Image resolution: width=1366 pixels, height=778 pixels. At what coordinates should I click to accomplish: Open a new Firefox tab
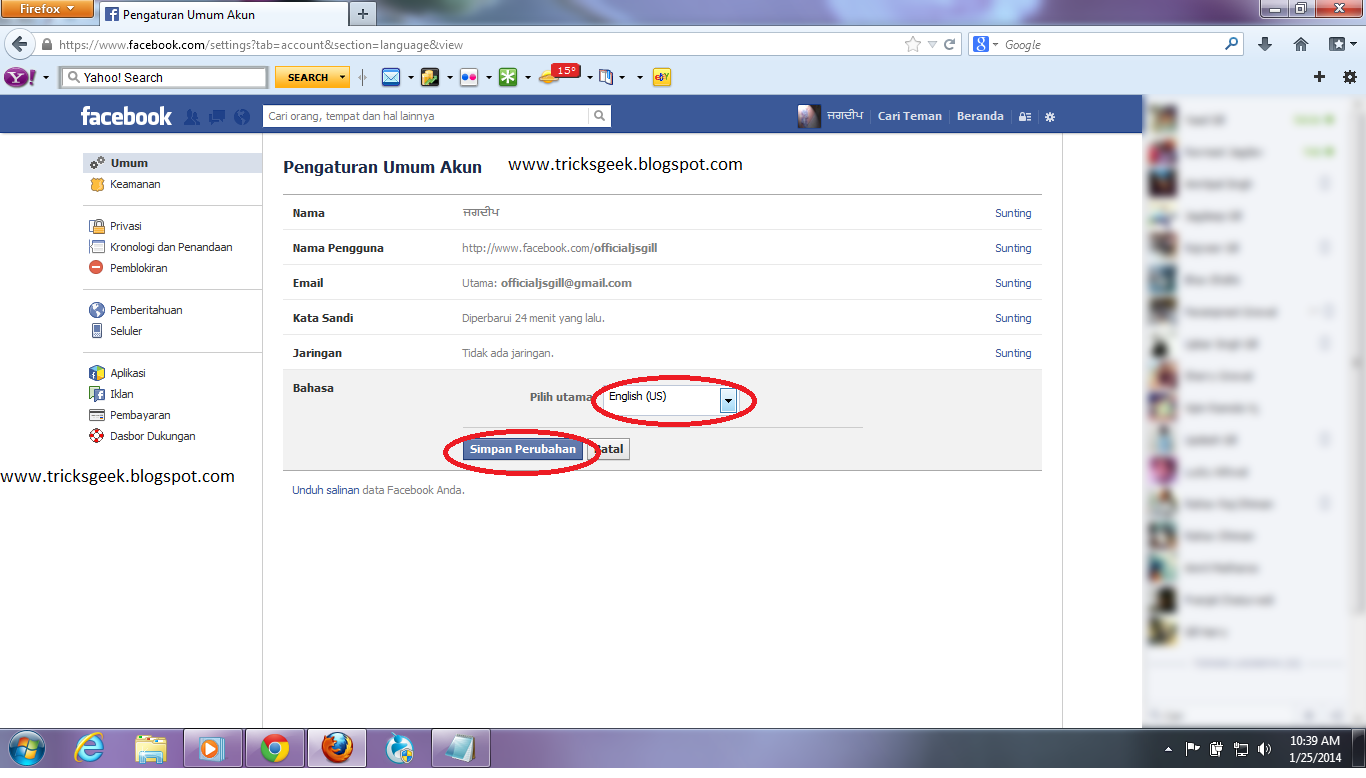(x=363, y=14)
